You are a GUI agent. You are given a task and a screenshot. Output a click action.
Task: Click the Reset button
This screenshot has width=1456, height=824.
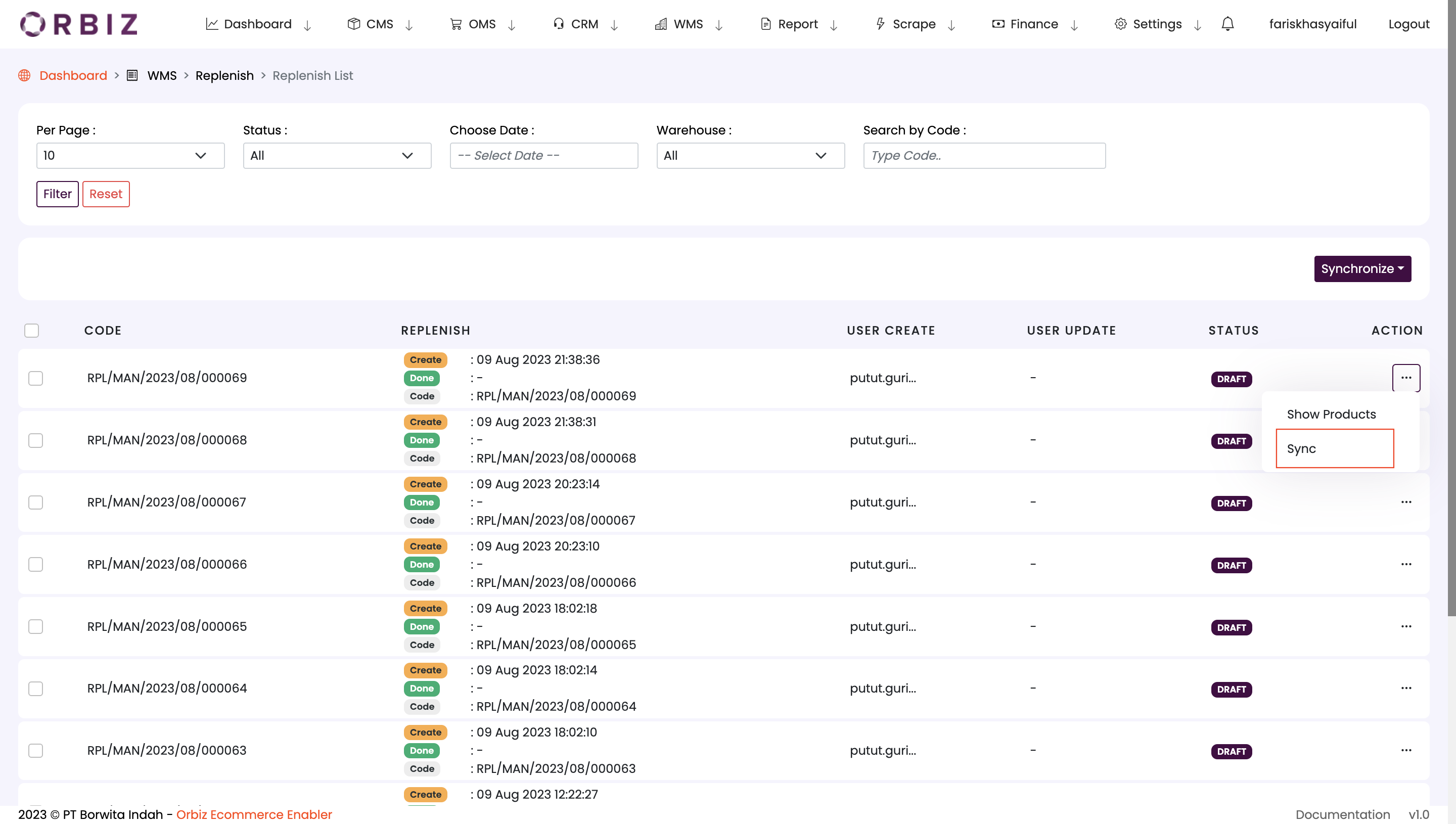pyautogui.click(x=106, y=194)
